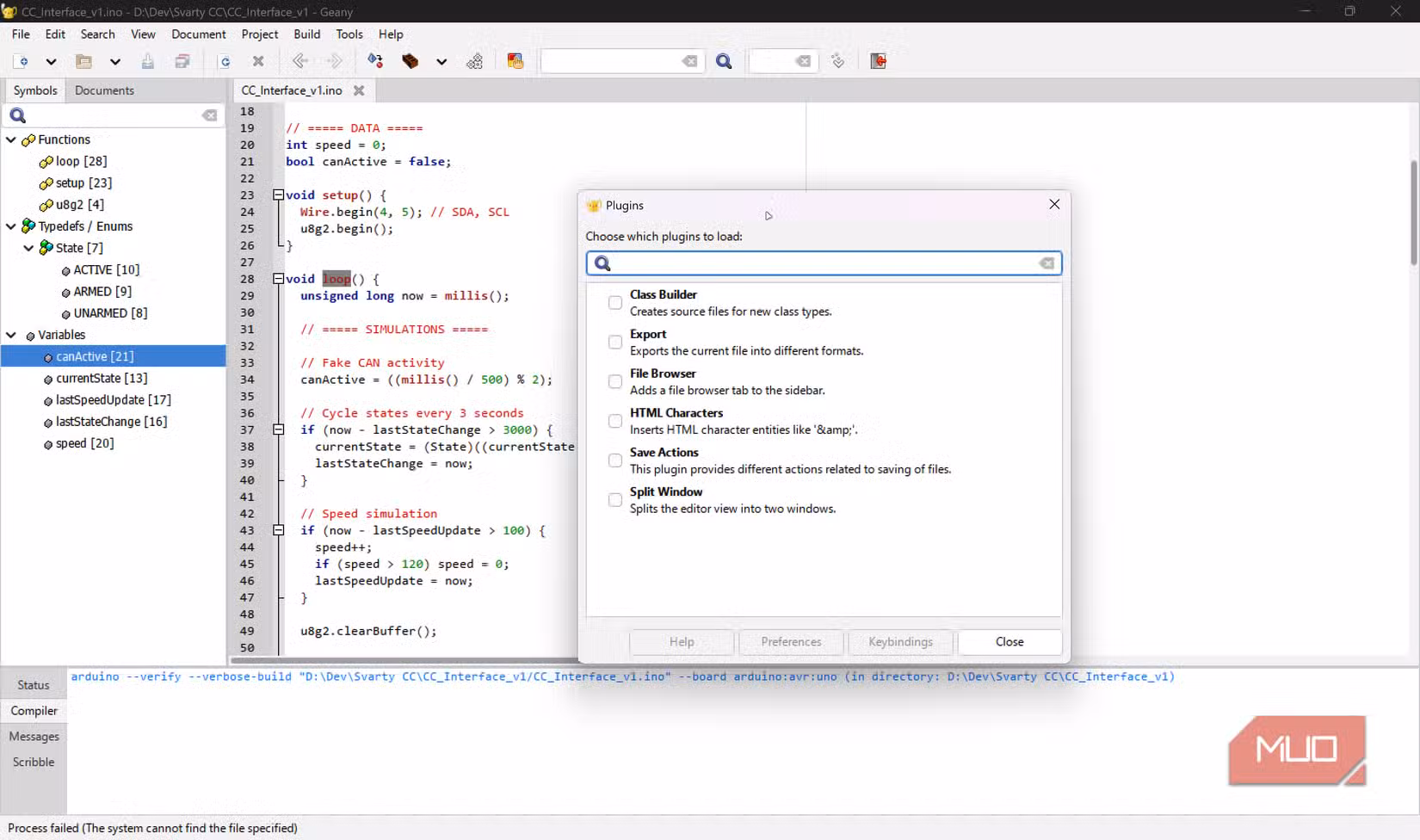Switch to the Symbols sidebar tab
The image size is (1420, 840).
pos(35,90)
